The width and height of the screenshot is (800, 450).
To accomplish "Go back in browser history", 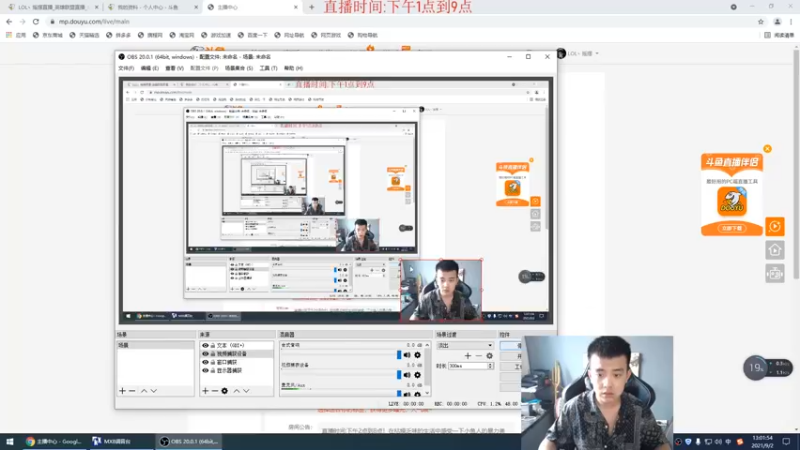I will click(x=9, y=21).
